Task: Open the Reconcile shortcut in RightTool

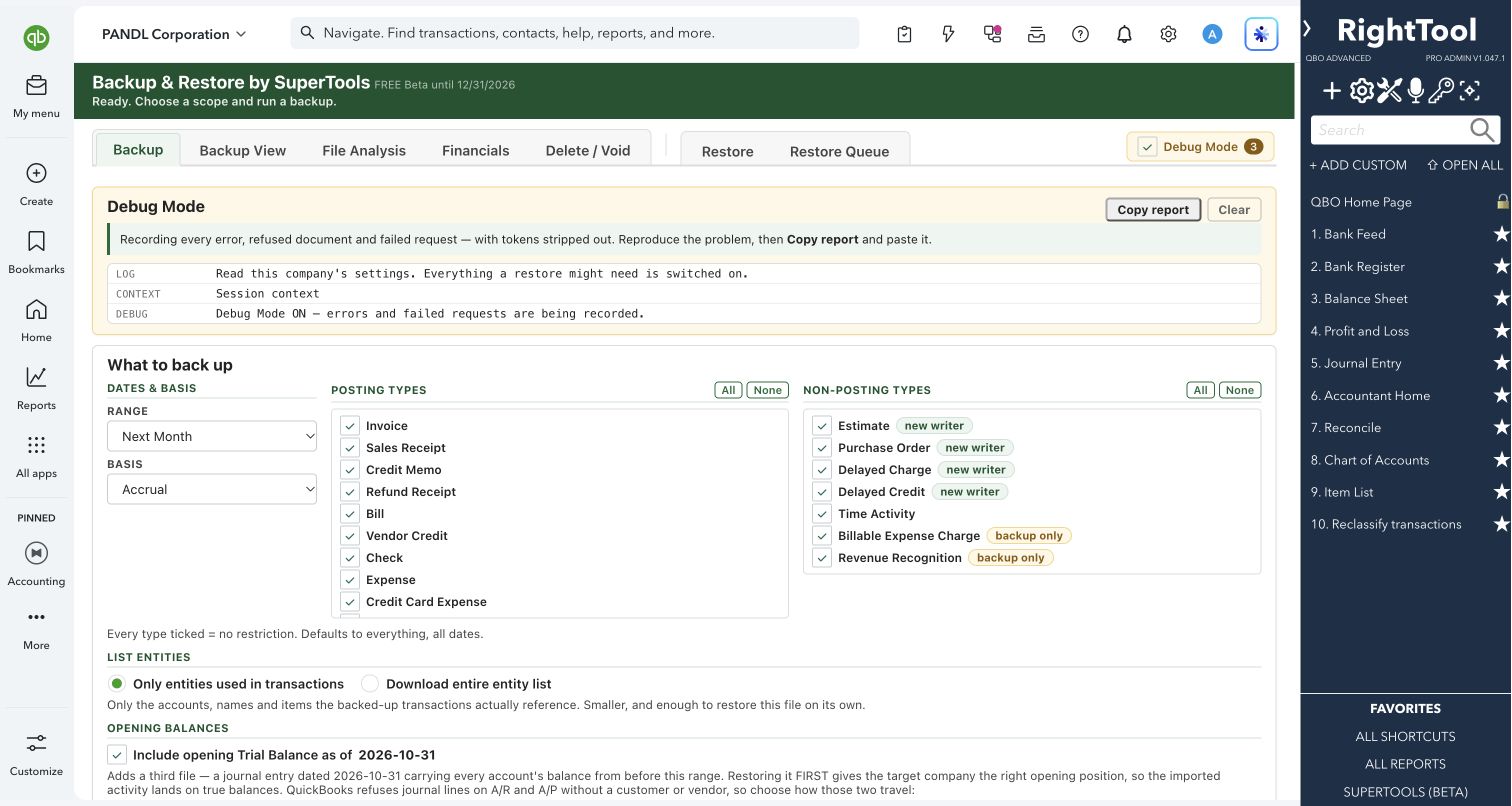Action: pos(1346,428)
